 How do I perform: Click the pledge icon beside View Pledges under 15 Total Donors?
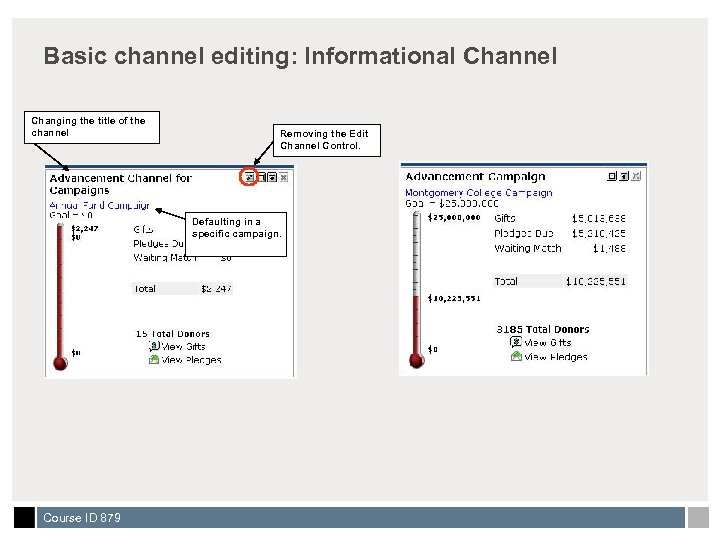point(154,360)
